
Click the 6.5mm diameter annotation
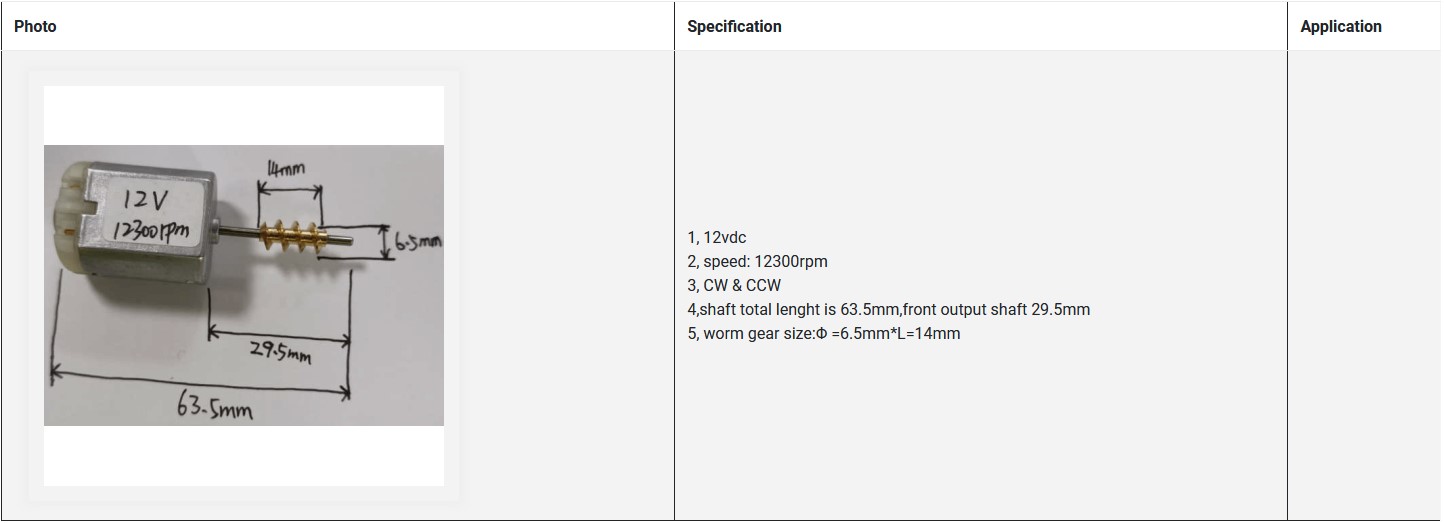point(418,241)
